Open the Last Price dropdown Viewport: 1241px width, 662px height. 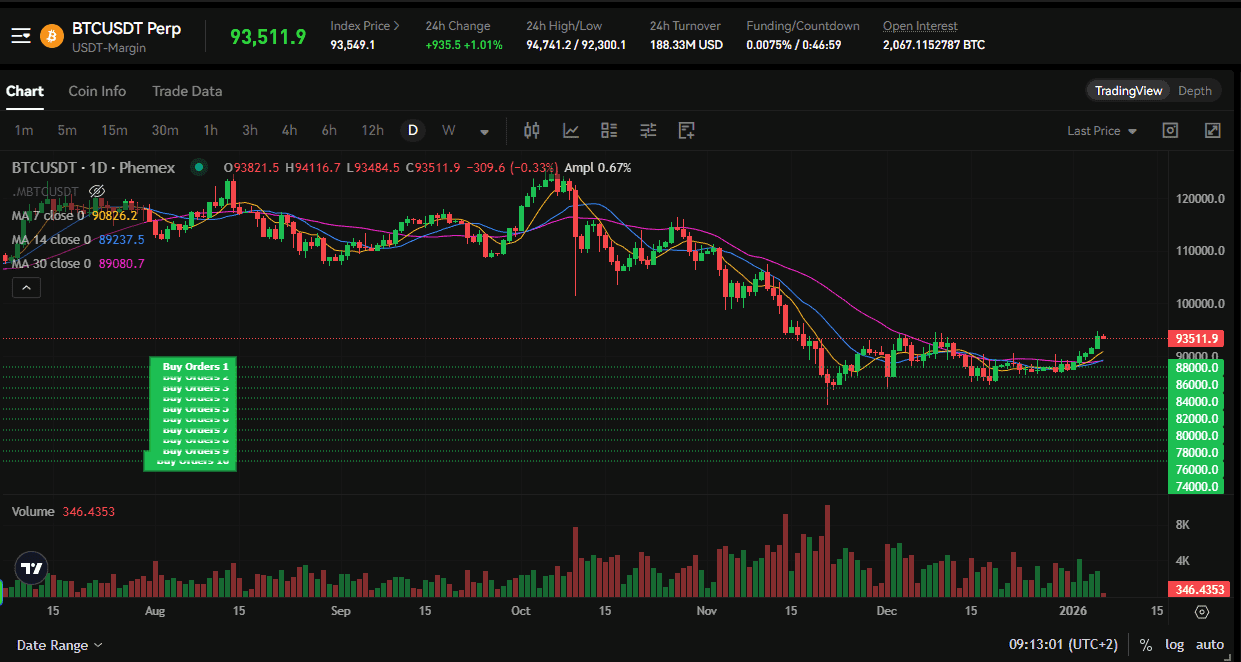click(x=1102, y=131)
